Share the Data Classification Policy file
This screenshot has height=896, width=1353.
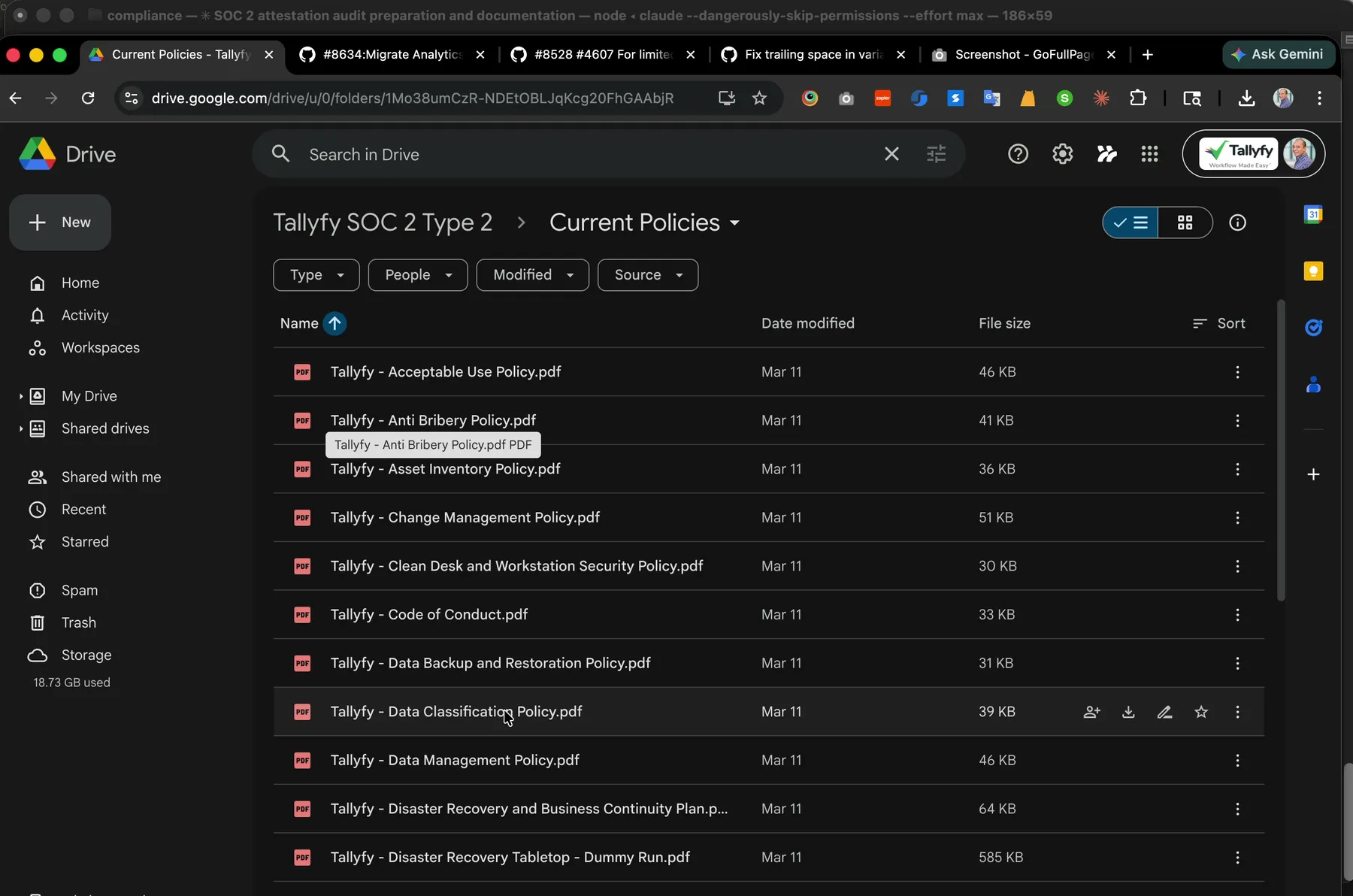click(x=1091, y=712)
